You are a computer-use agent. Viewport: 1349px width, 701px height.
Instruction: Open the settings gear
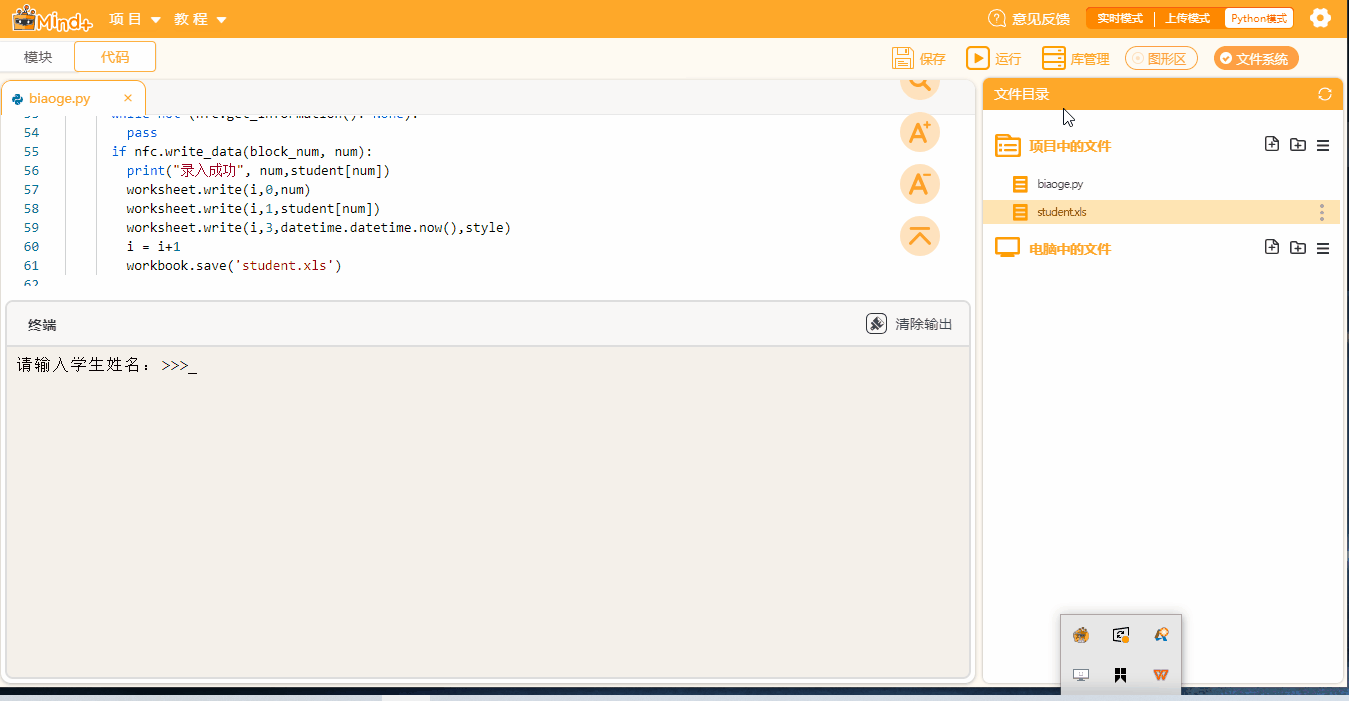(x=1320, y=18)
